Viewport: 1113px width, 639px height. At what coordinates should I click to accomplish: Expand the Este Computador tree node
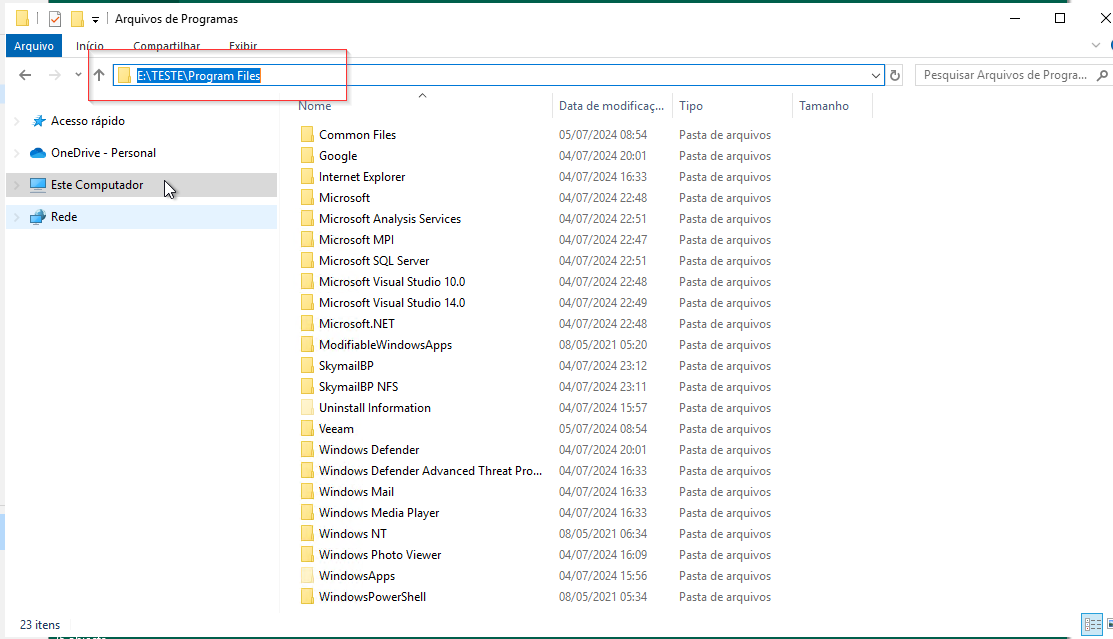pos(17,185)
